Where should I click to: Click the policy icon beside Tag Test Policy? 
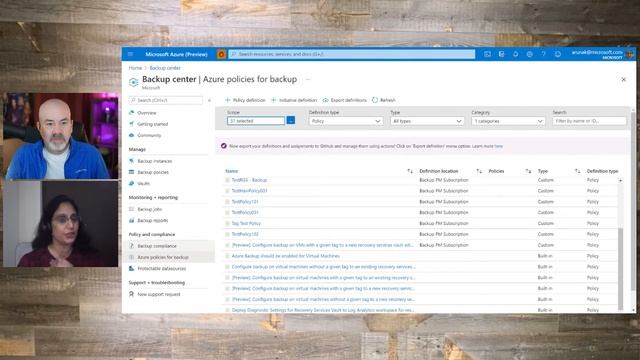point(227,223)
